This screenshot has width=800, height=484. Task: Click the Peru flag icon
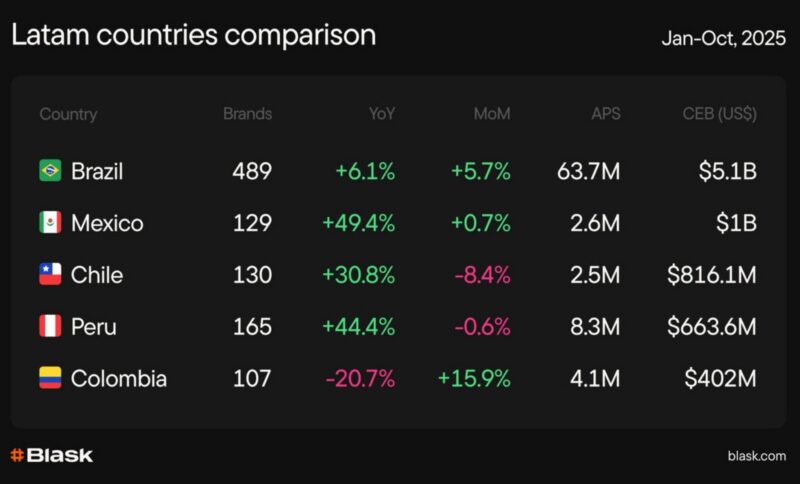click(50, 327)
